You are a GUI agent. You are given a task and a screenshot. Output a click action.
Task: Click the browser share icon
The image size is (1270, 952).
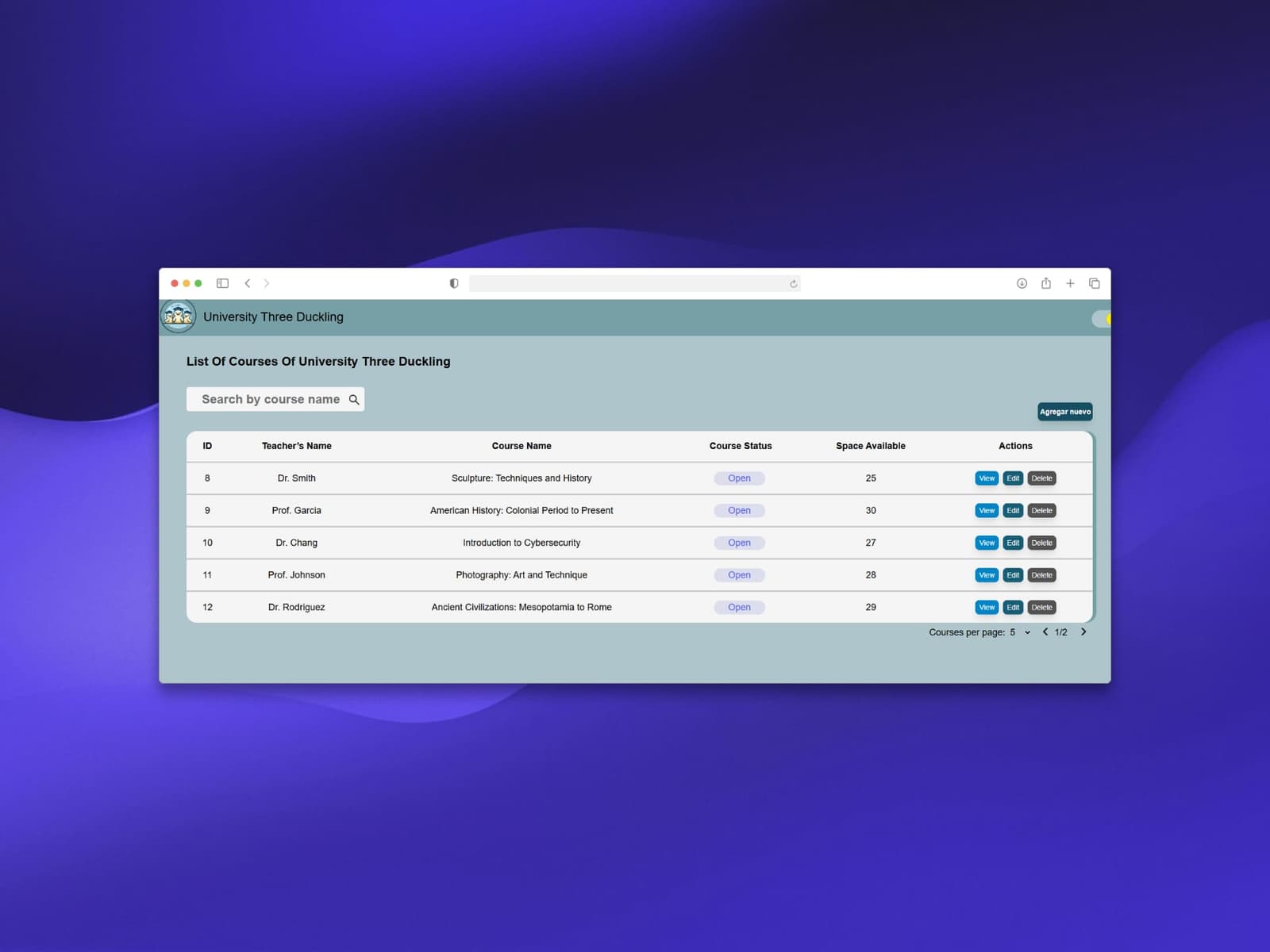(1046, 283)
